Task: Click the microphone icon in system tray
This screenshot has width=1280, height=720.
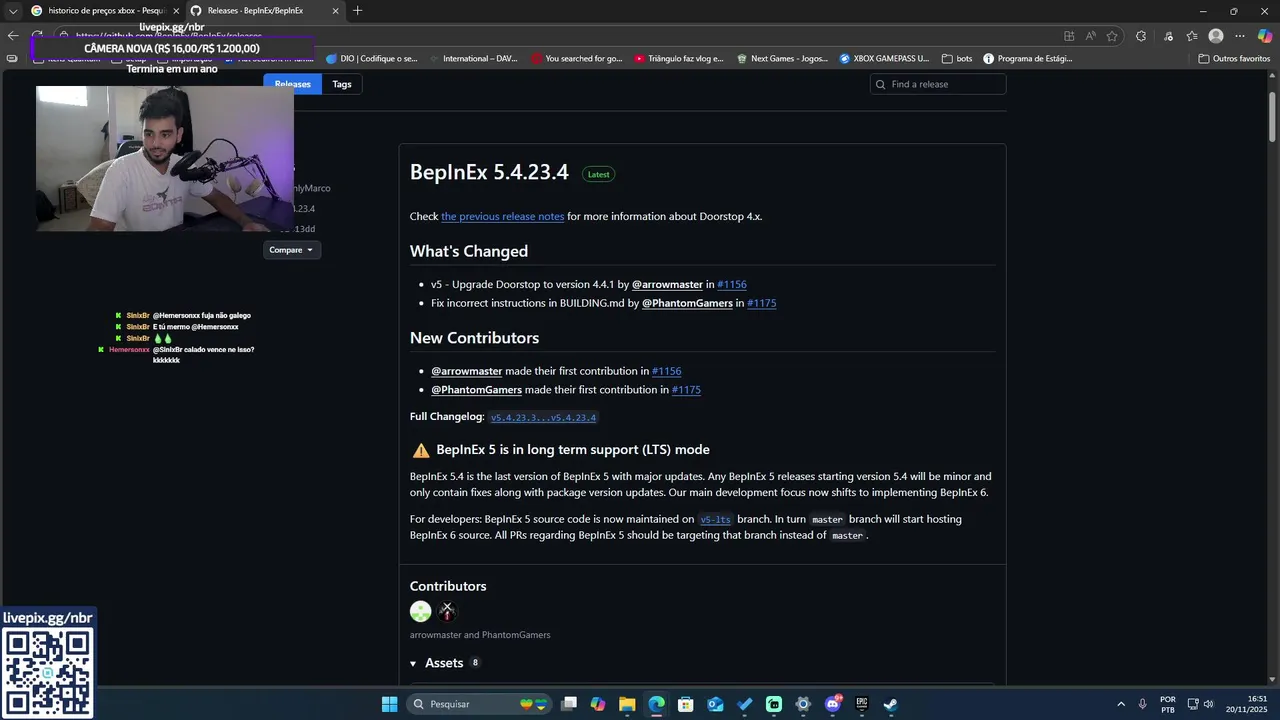Action: coord(1142,704)
